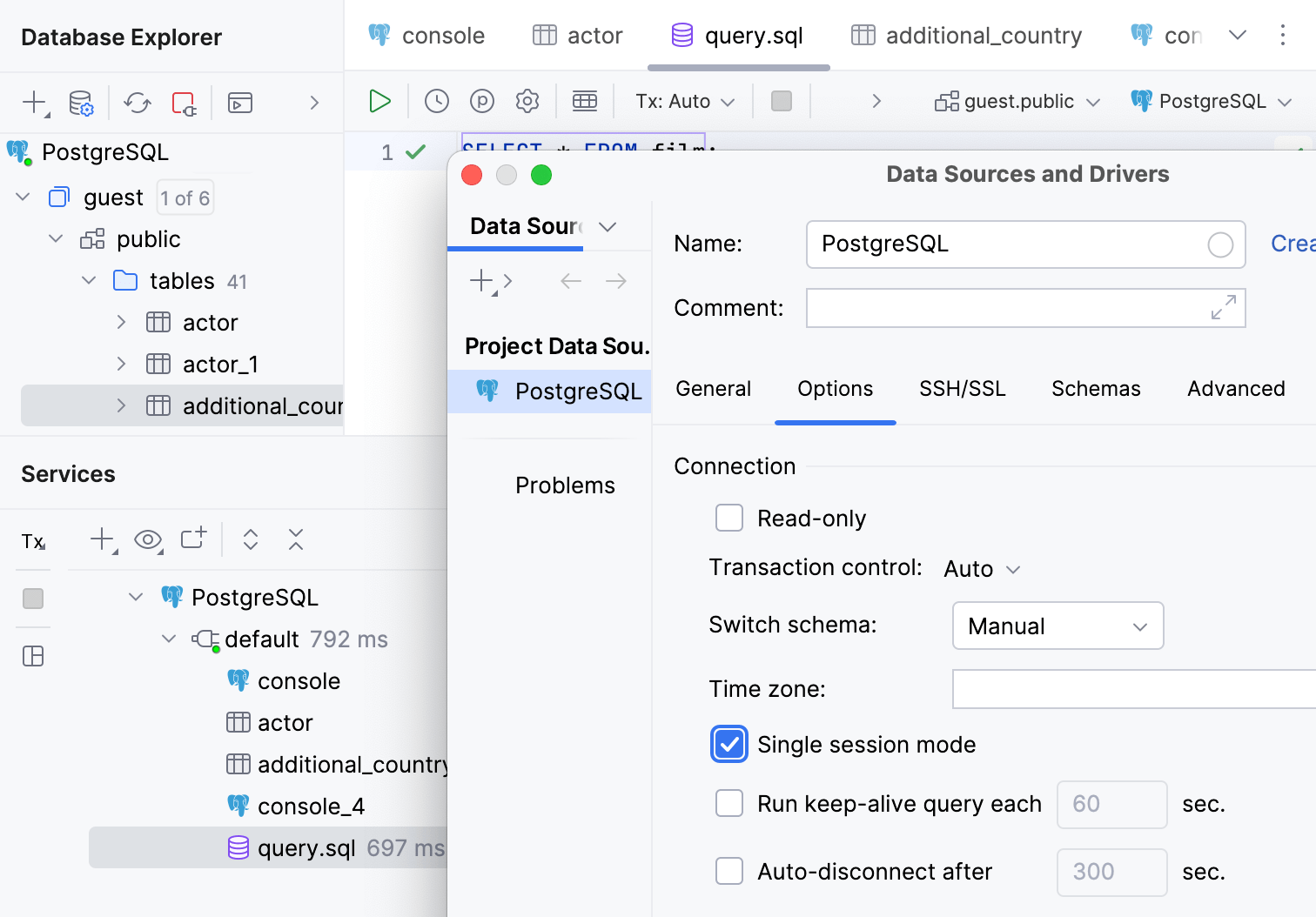Enable Run keep-alive query option
Image resolution: width=1316 pixels, height=917 pixels.
coord(729,803)
